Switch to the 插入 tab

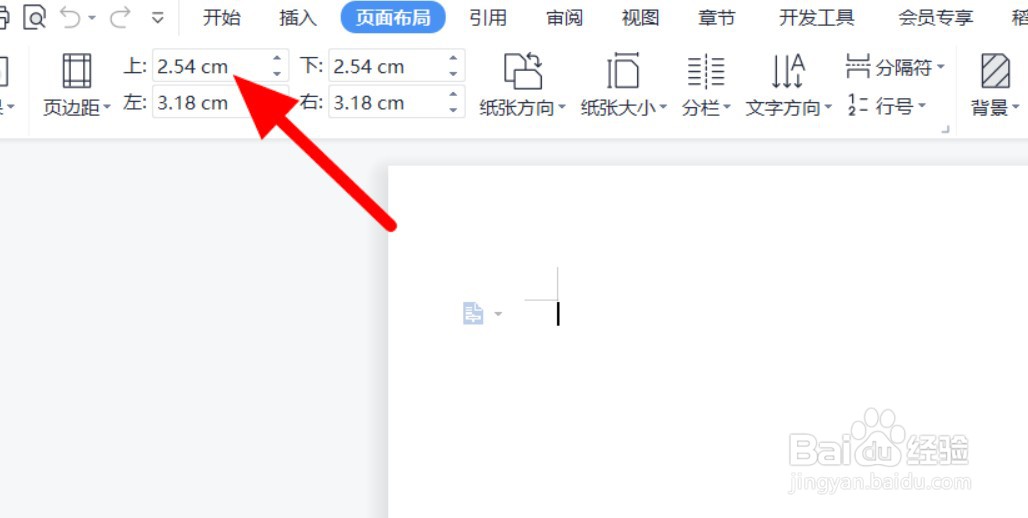pyautogui.click(x=298, y=18)
